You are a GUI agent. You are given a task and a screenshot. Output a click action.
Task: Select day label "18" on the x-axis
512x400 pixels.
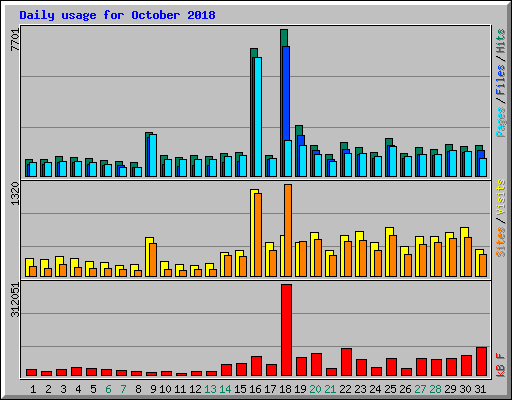click(x=285, y=389)
